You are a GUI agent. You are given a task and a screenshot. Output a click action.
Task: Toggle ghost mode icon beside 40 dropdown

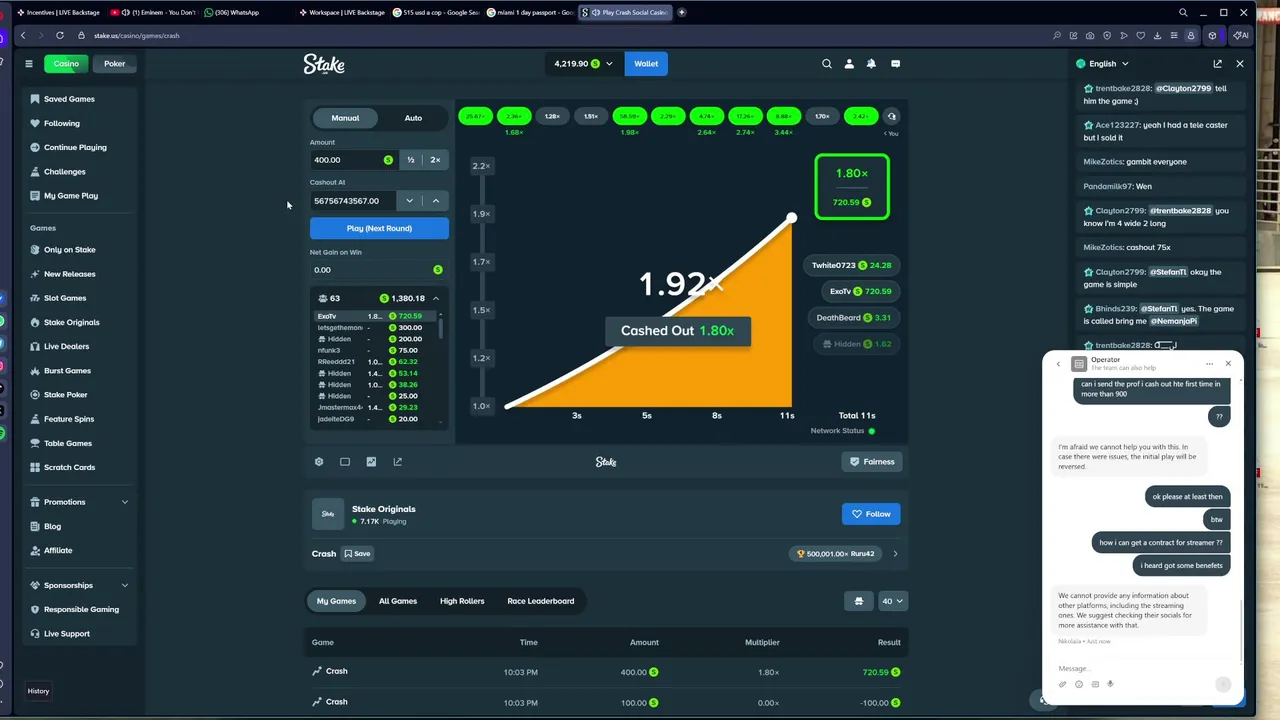click(858, 601)
